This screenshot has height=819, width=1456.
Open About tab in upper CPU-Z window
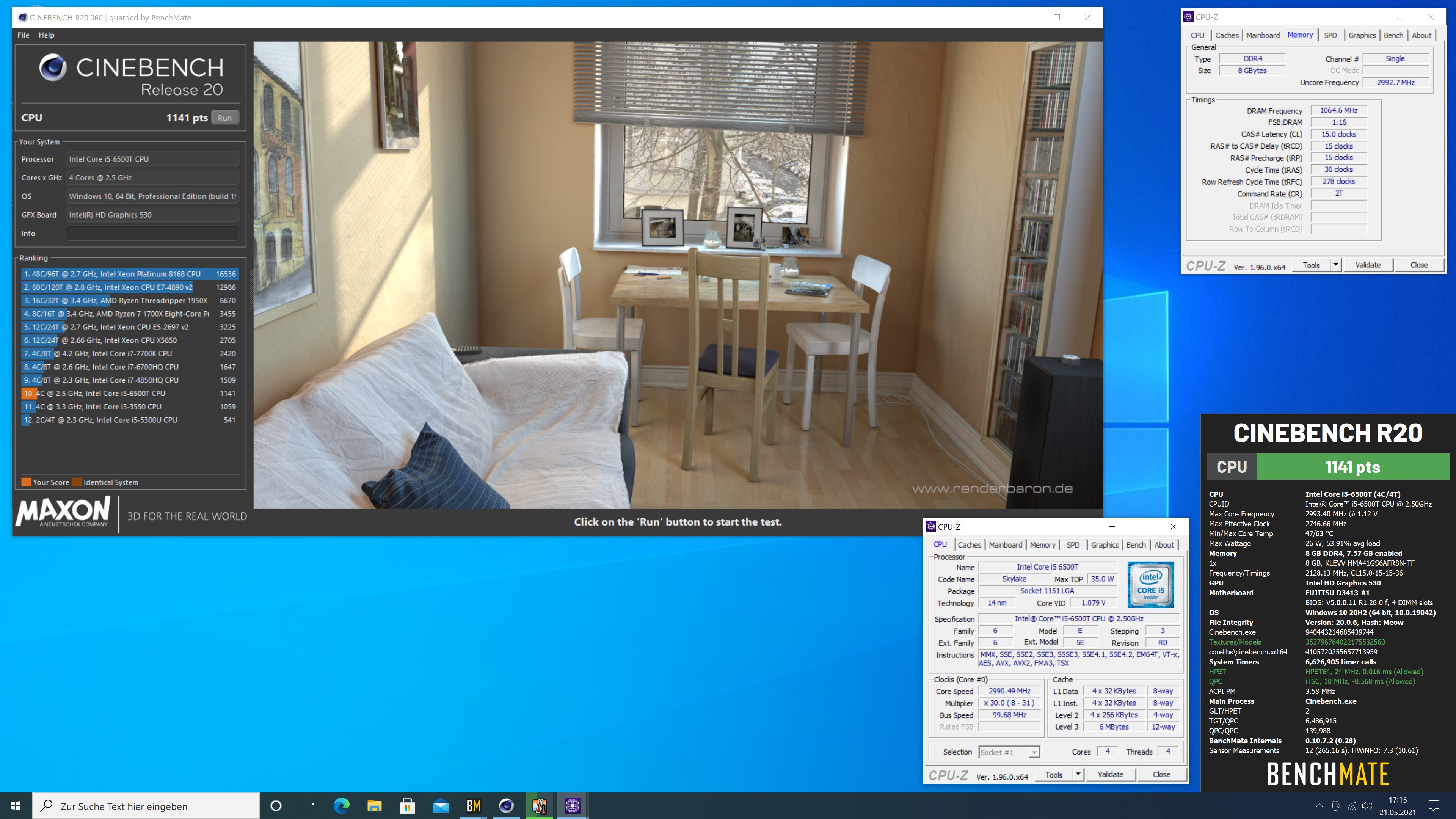coord(1421,35)
